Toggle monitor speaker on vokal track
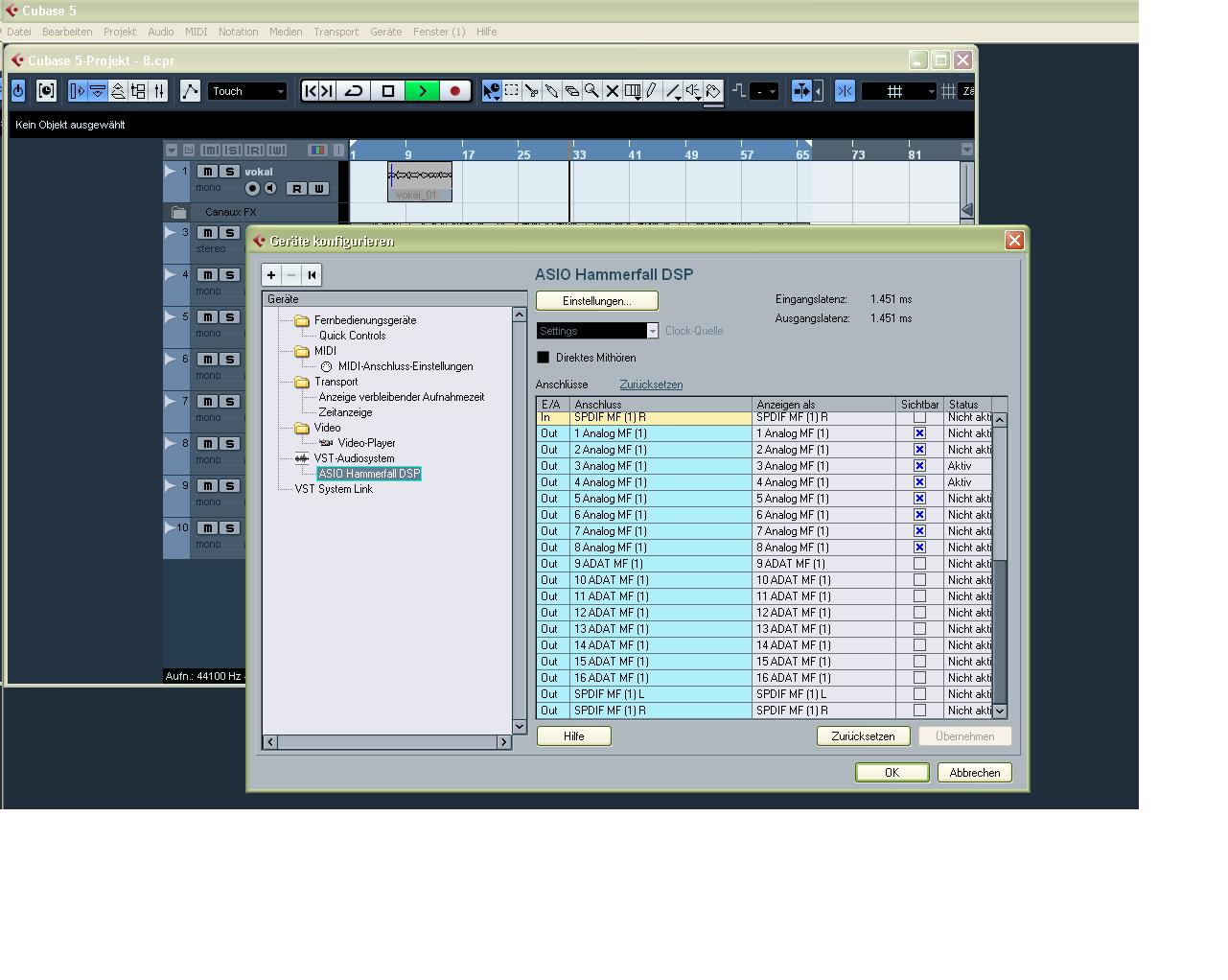Image resolution: width=1228 pixels, height=980 pixels. [270, 189]
